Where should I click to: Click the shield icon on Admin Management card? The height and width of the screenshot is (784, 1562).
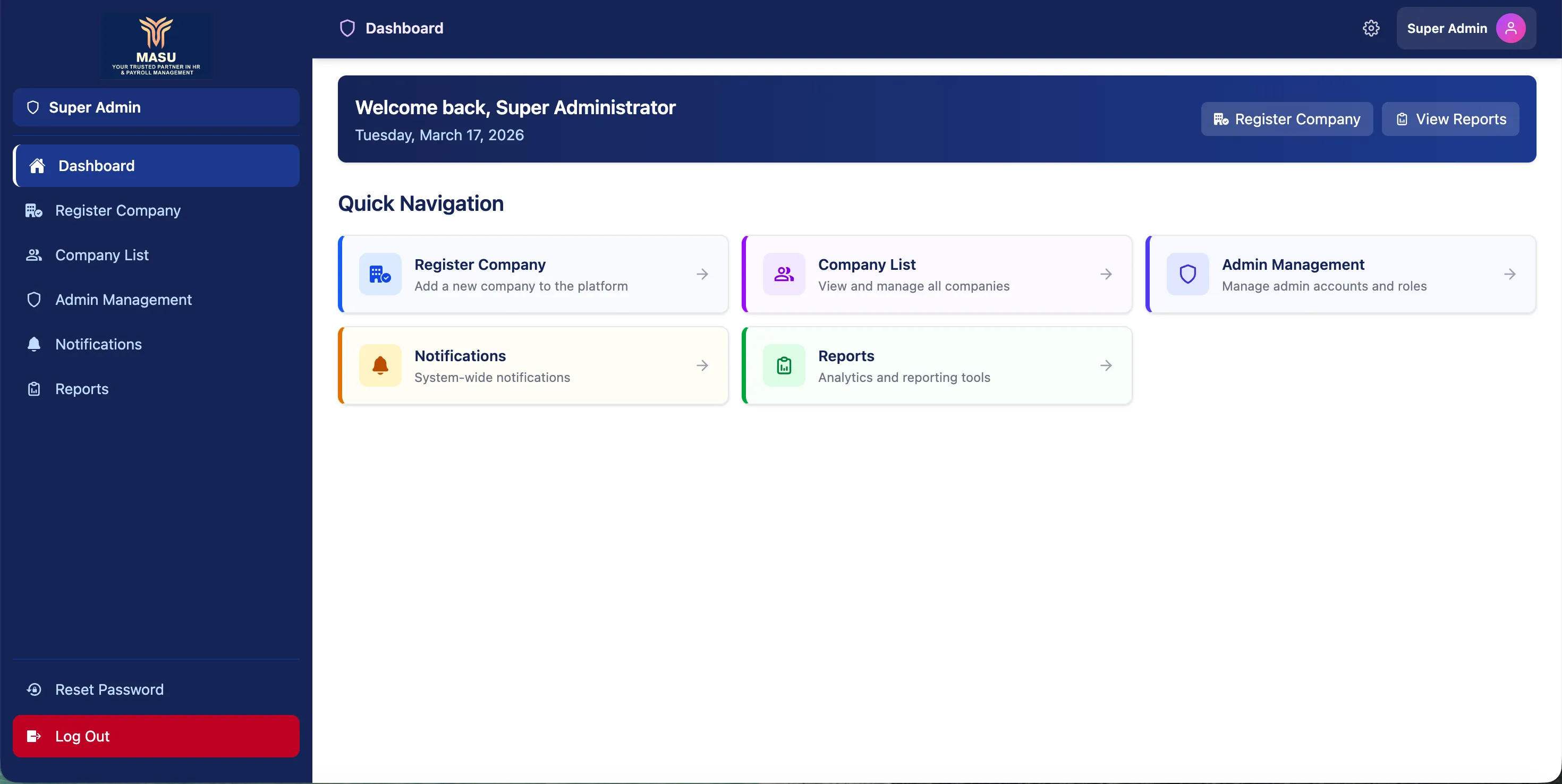(1188, 274)
